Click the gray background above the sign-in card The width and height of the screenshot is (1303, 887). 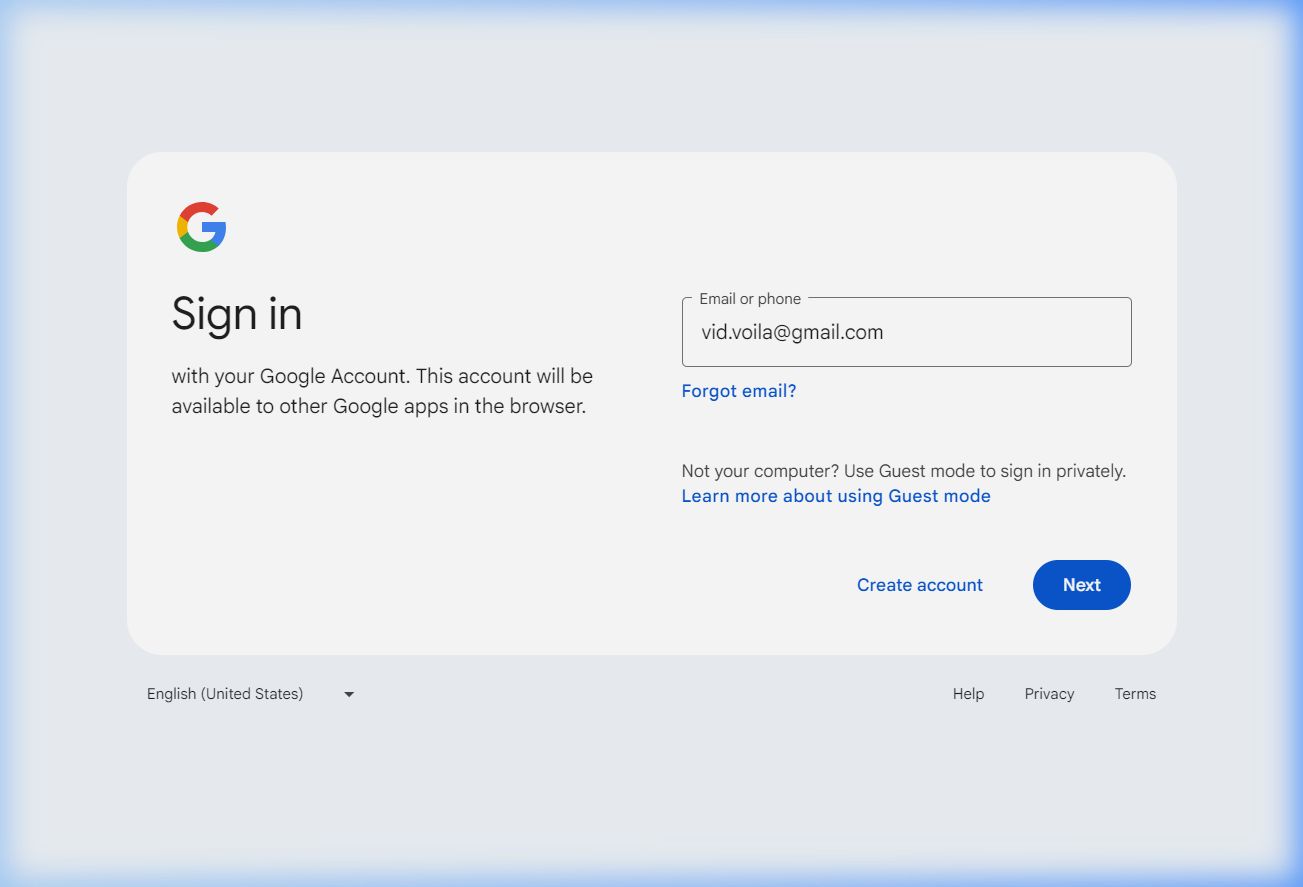650,80
